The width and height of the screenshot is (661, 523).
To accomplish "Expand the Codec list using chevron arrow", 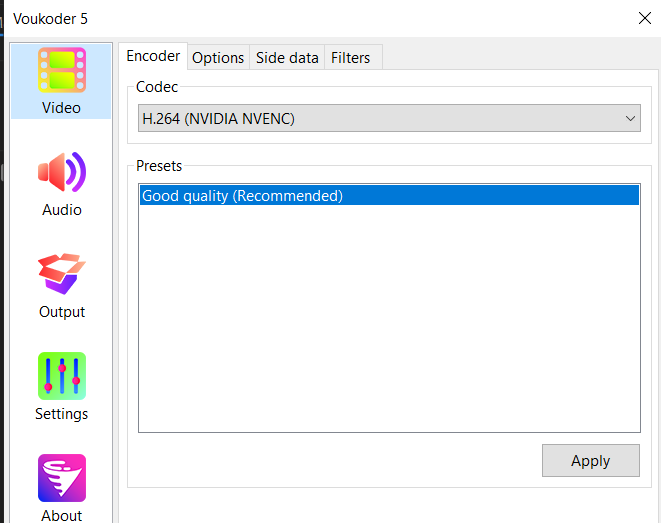I will pyautogui.click(x=630, y=119).
